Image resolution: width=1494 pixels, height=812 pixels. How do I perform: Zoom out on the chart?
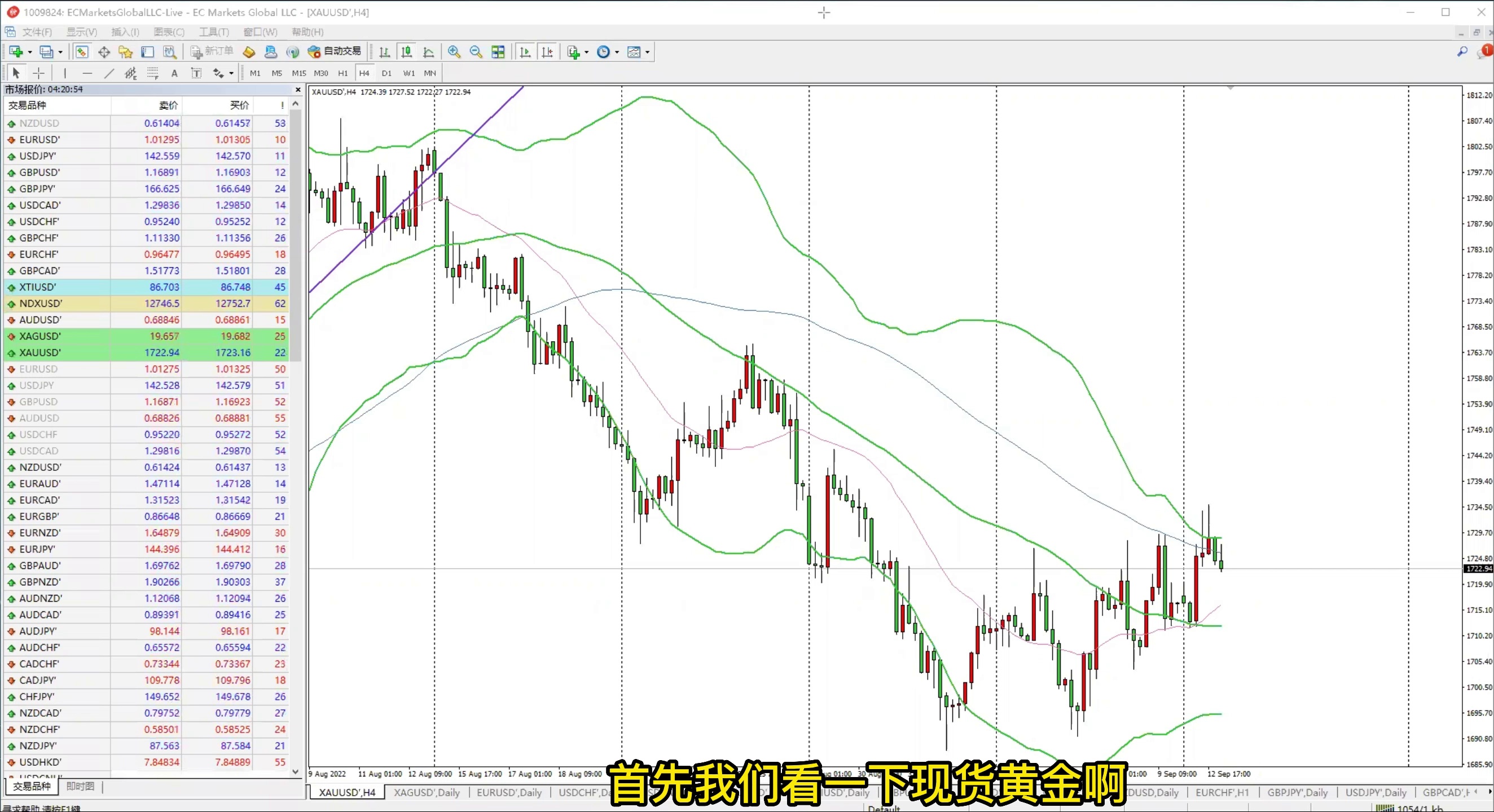pyautogui.click(x=476, y=52)
